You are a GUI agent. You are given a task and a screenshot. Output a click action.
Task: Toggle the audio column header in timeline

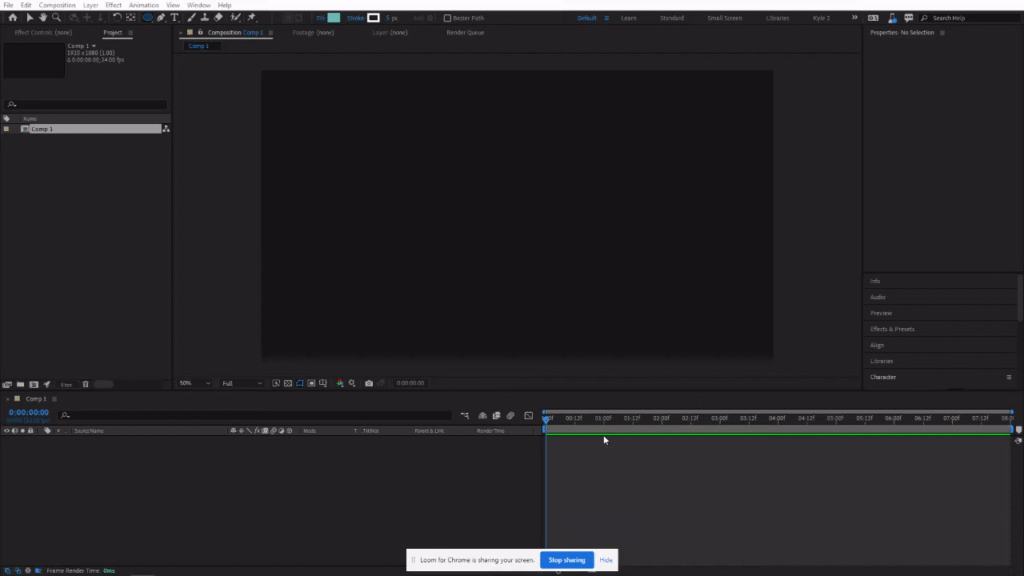click(x=14, y=431)
